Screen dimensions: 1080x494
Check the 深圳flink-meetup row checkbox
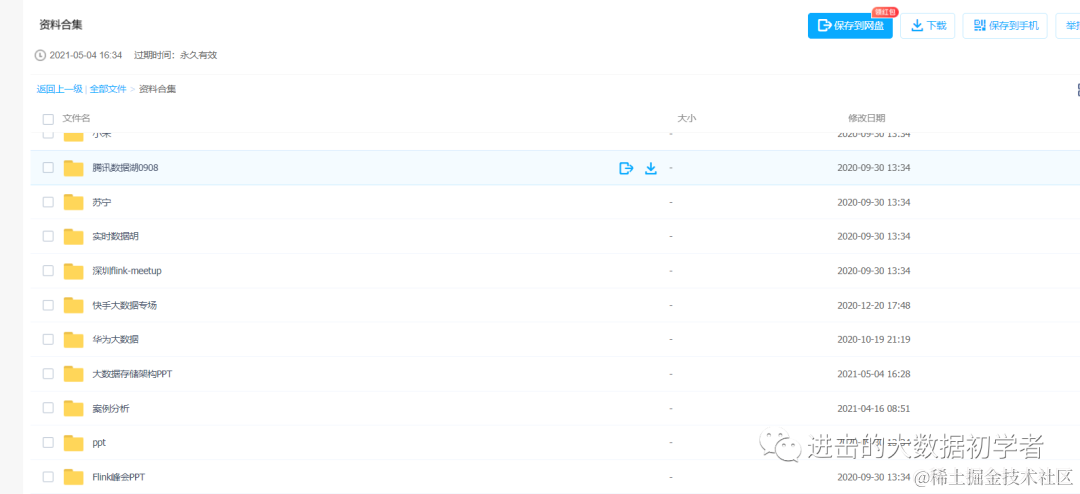point(48,271)
